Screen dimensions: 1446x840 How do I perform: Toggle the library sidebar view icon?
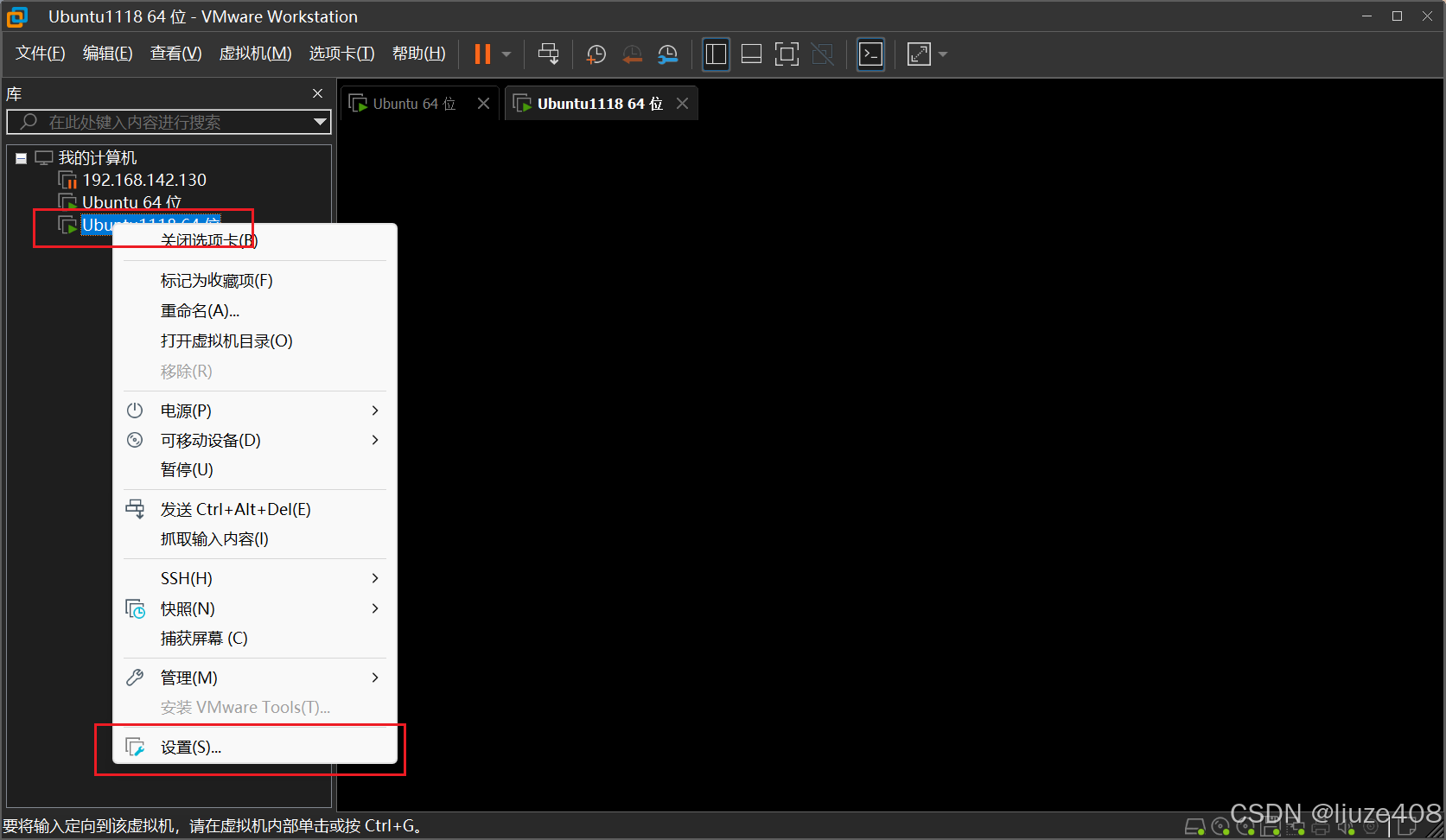[x=716, y=54]
